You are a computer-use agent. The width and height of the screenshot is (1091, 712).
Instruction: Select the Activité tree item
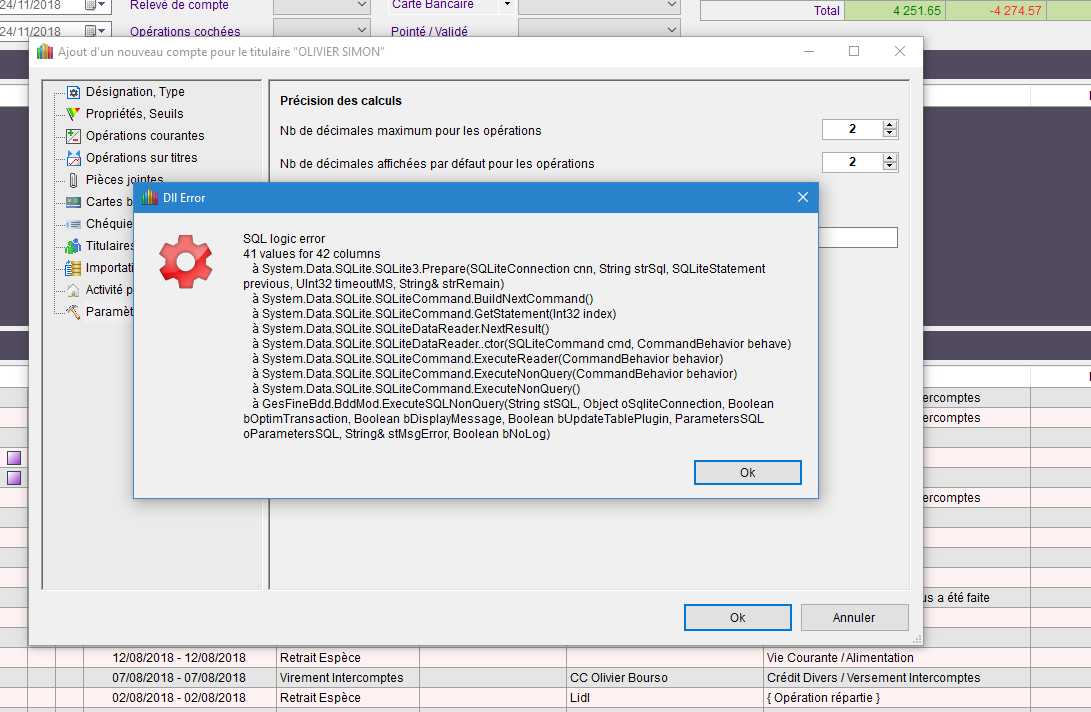[x=110, y=290]
